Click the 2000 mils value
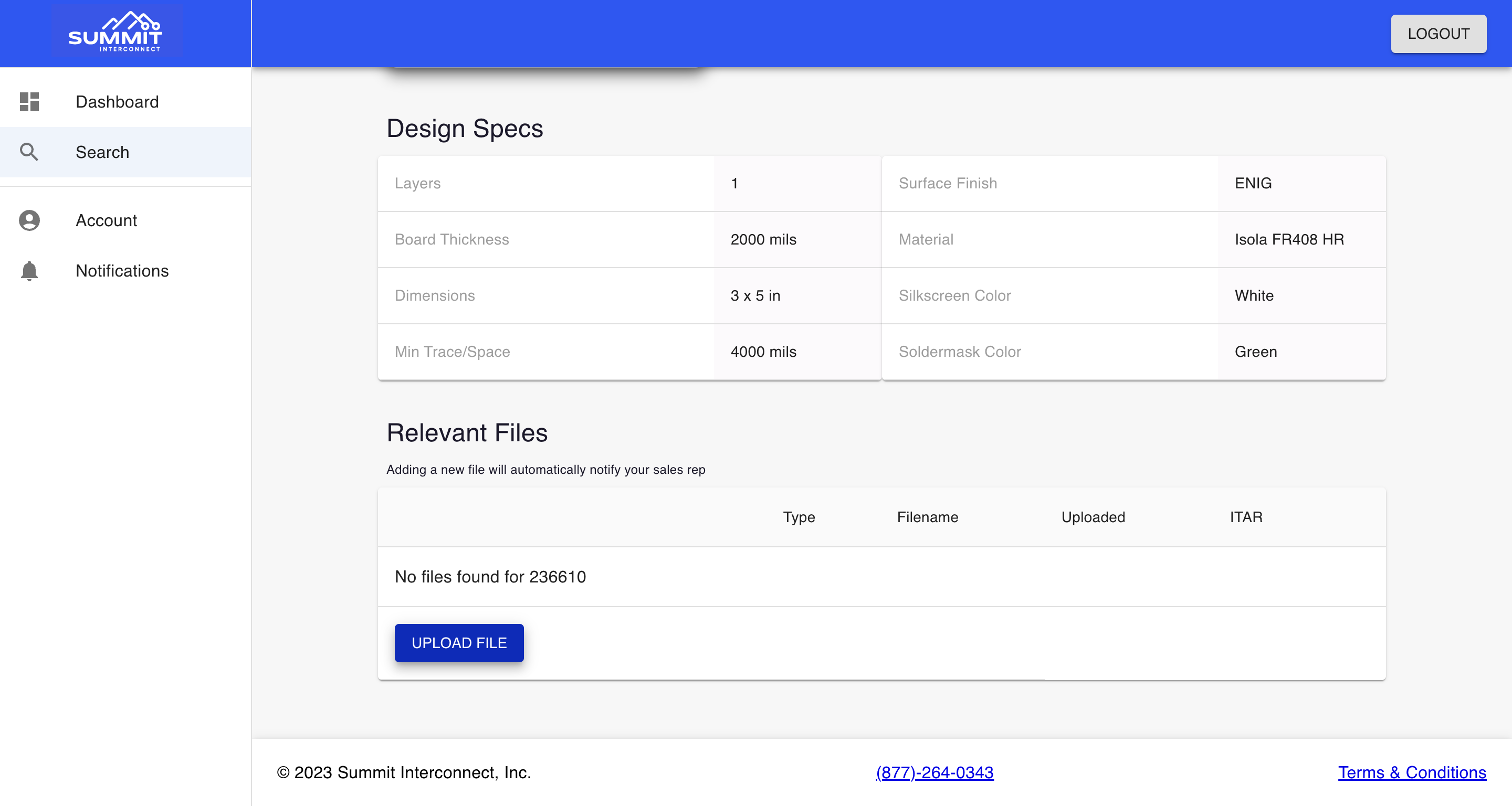This screenshot has height=806, width=1512. pos(763,239)
